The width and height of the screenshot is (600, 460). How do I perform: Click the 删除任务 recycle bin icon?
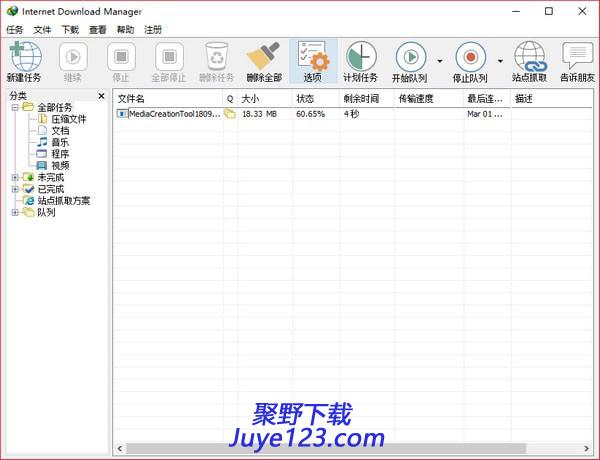click(x=217, y=57)
